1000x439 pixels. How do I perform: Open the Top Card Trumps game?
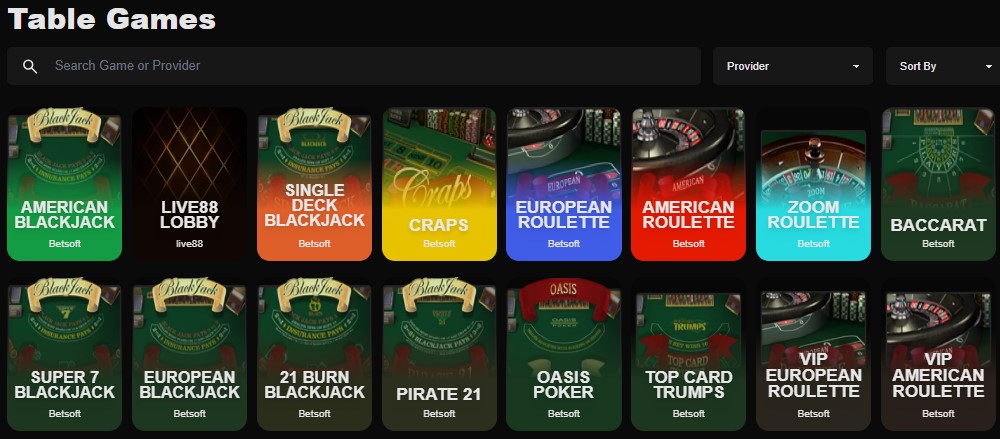(689, 355)
